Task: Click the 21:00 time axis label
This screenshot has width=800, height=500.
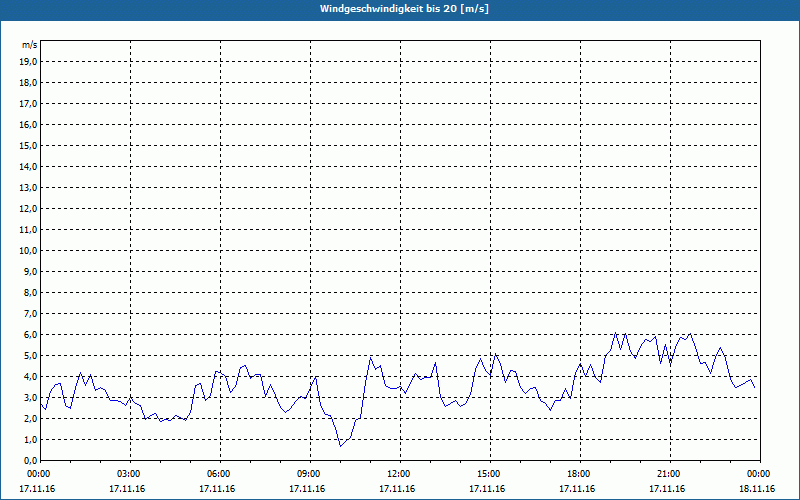Action: 670,474
